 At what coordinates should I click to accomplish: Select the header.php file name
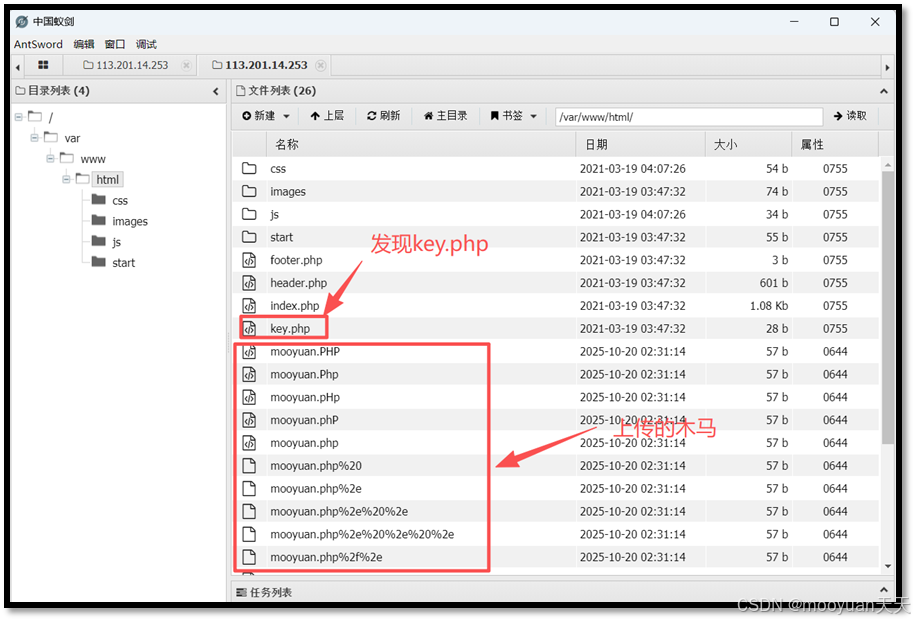pos(298,283)
